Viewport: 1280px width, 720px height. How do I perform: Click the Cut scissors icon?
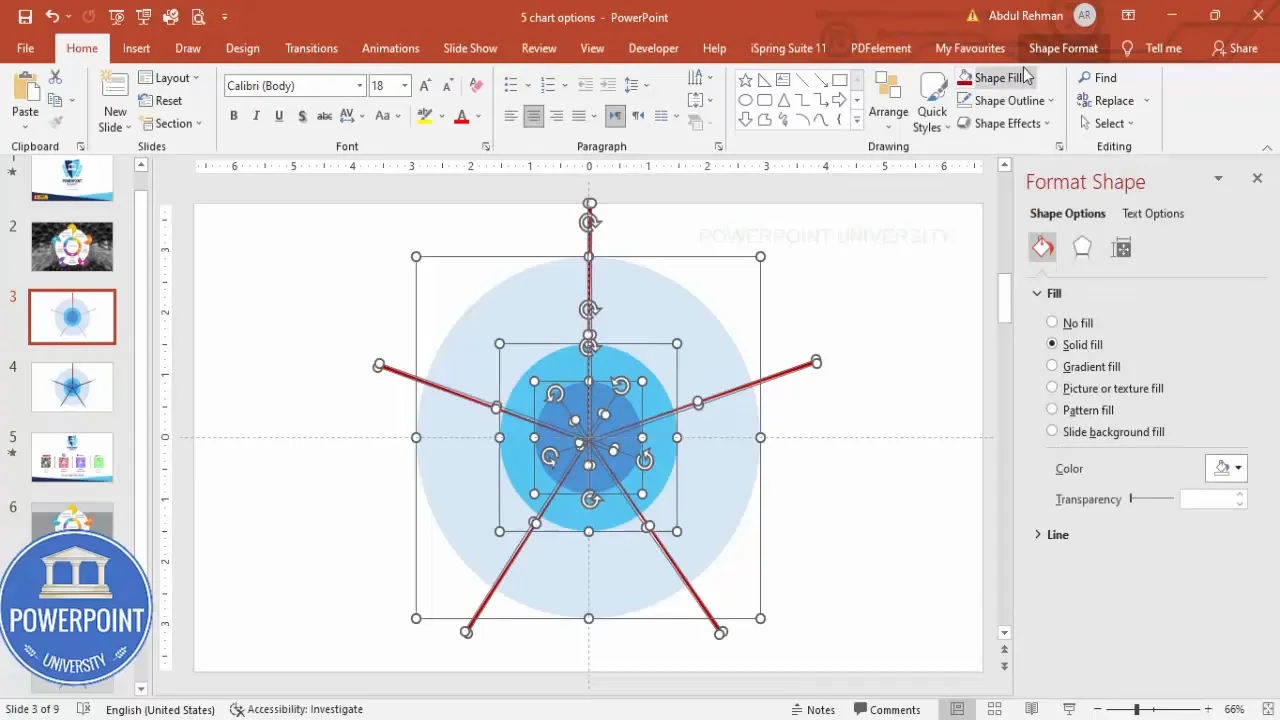(55, 78)
